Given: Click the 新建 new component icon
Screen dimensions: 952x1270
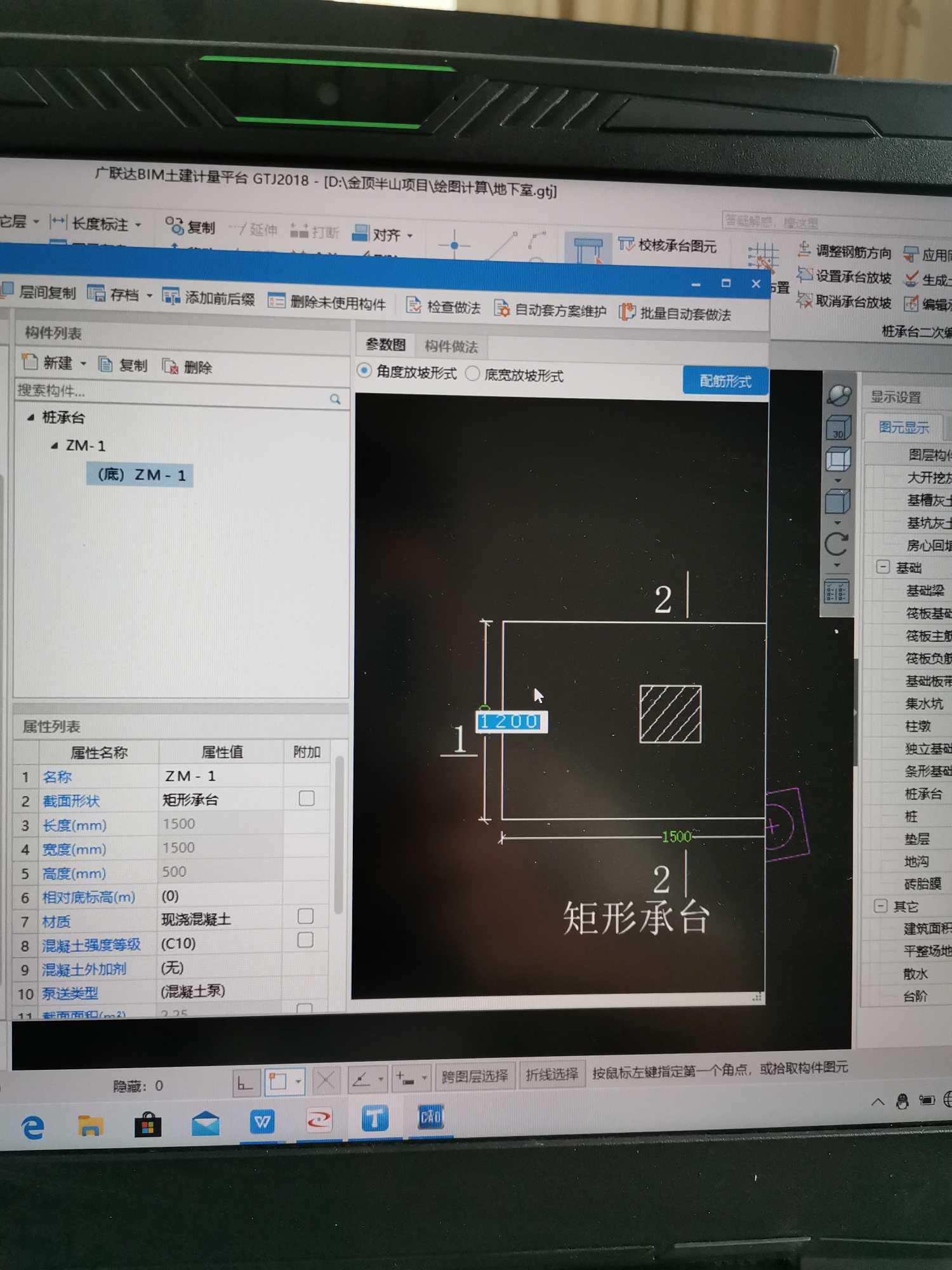Looking at the screenshot, I should click(x=30, y=362).
